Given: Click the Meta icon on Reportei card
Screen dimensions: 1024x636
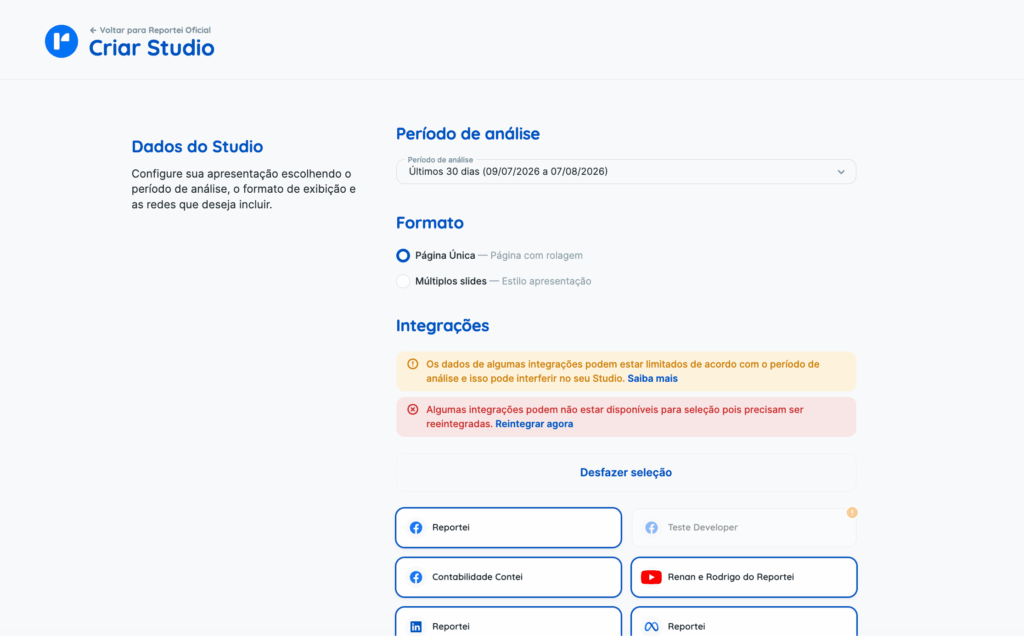Looking at the screenshot, I should [651, 627].
